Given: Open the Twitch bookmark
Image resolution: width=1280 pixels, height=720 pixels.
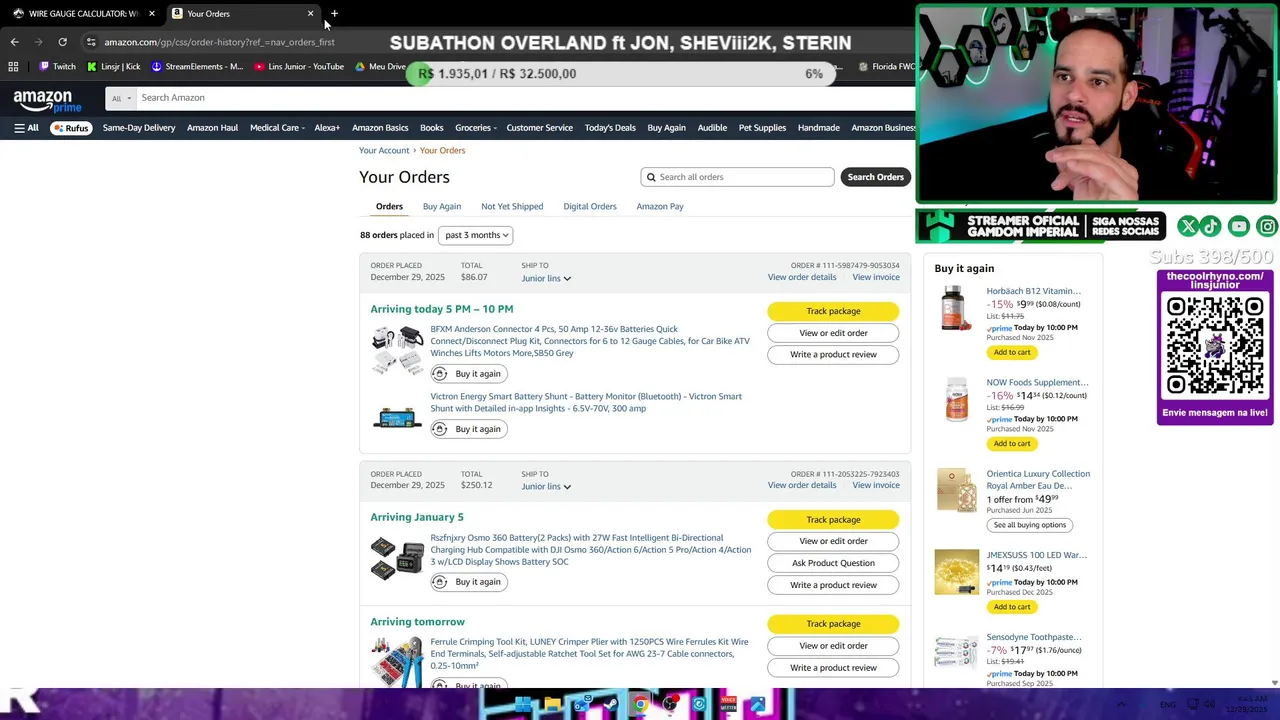Looking at the screenshot, I should 57,67.
